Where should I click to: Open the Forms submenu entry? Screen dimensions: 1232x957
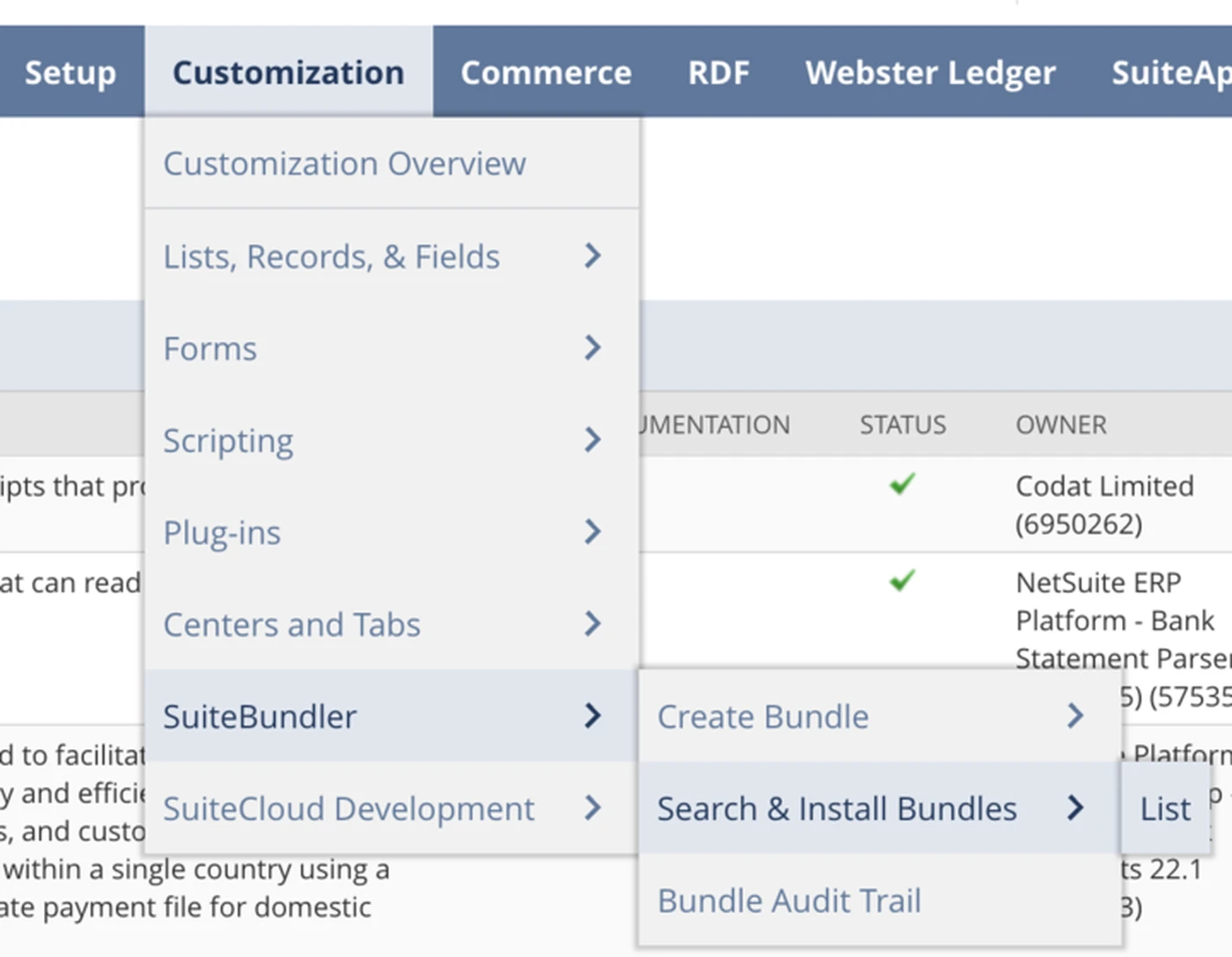pos(392,349)
